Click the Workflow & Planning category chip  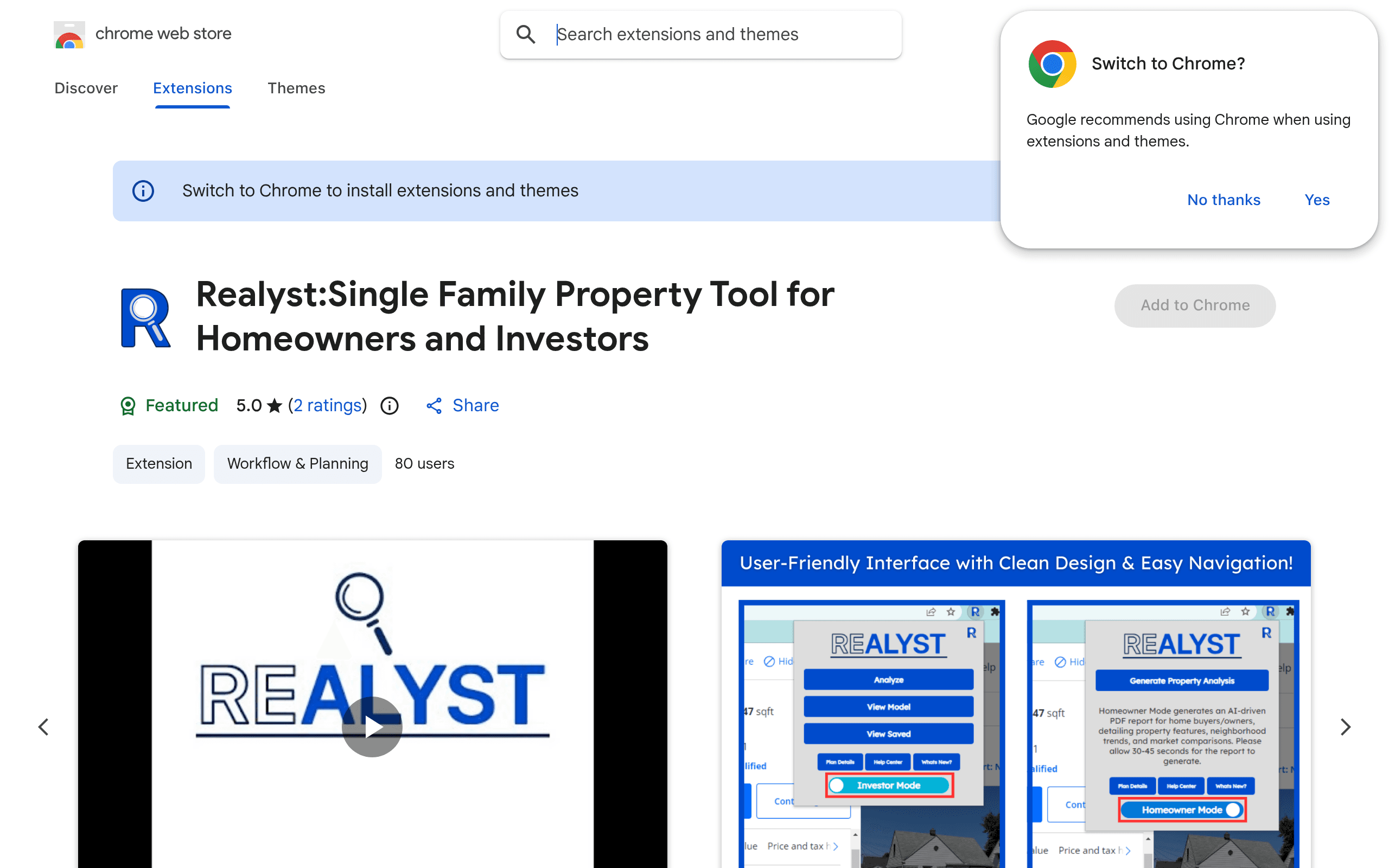(297, 464)
